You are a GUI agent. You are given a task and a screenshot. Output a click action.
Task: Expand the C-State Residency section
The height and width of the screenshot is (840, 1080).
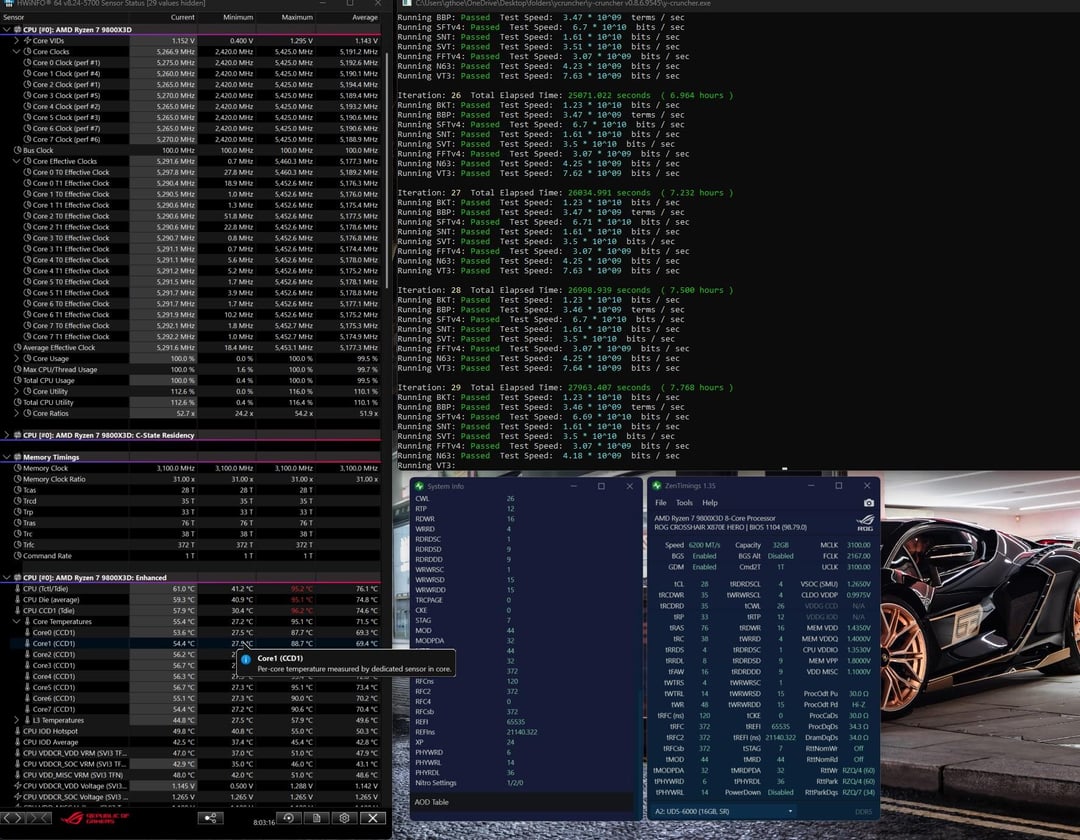click(6, 435)
